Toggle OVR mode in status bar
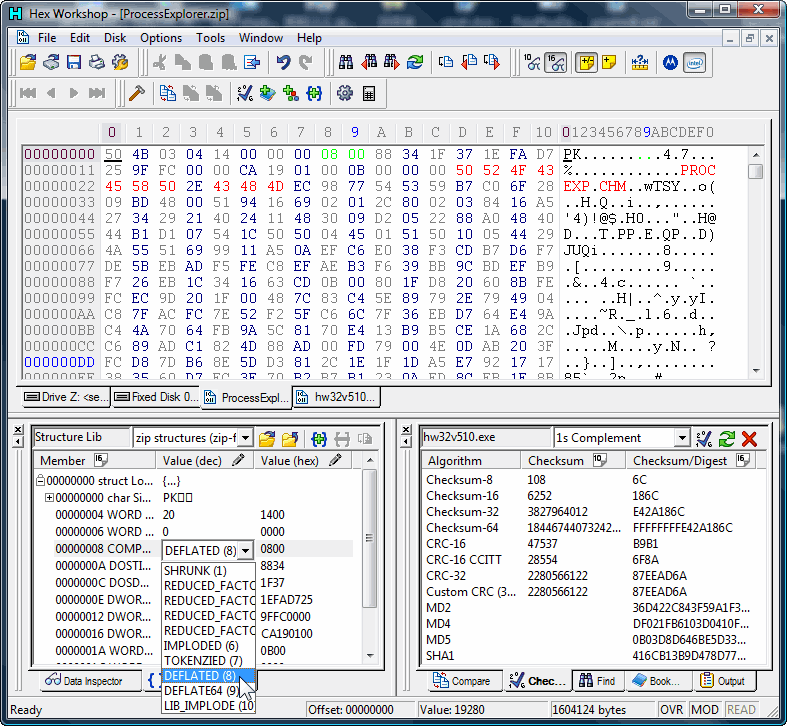Viewport: 787px width, 726px height. tap(672, 709)
